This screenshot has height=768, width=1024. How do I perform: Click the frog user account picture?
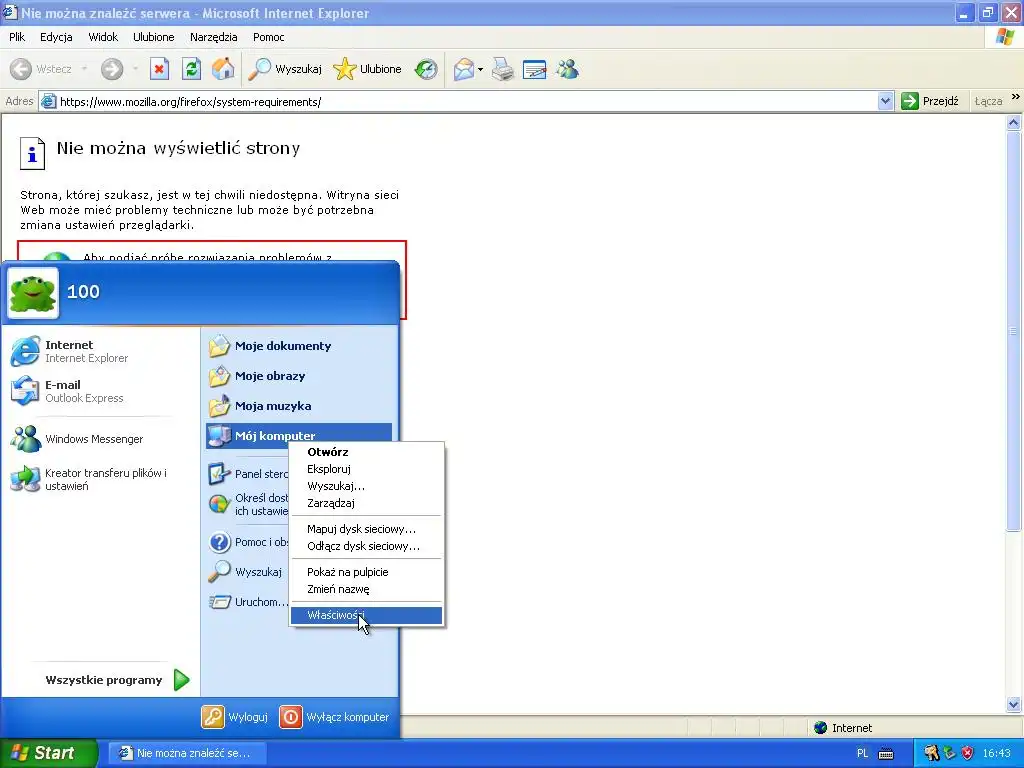click(x=33, y=293)
